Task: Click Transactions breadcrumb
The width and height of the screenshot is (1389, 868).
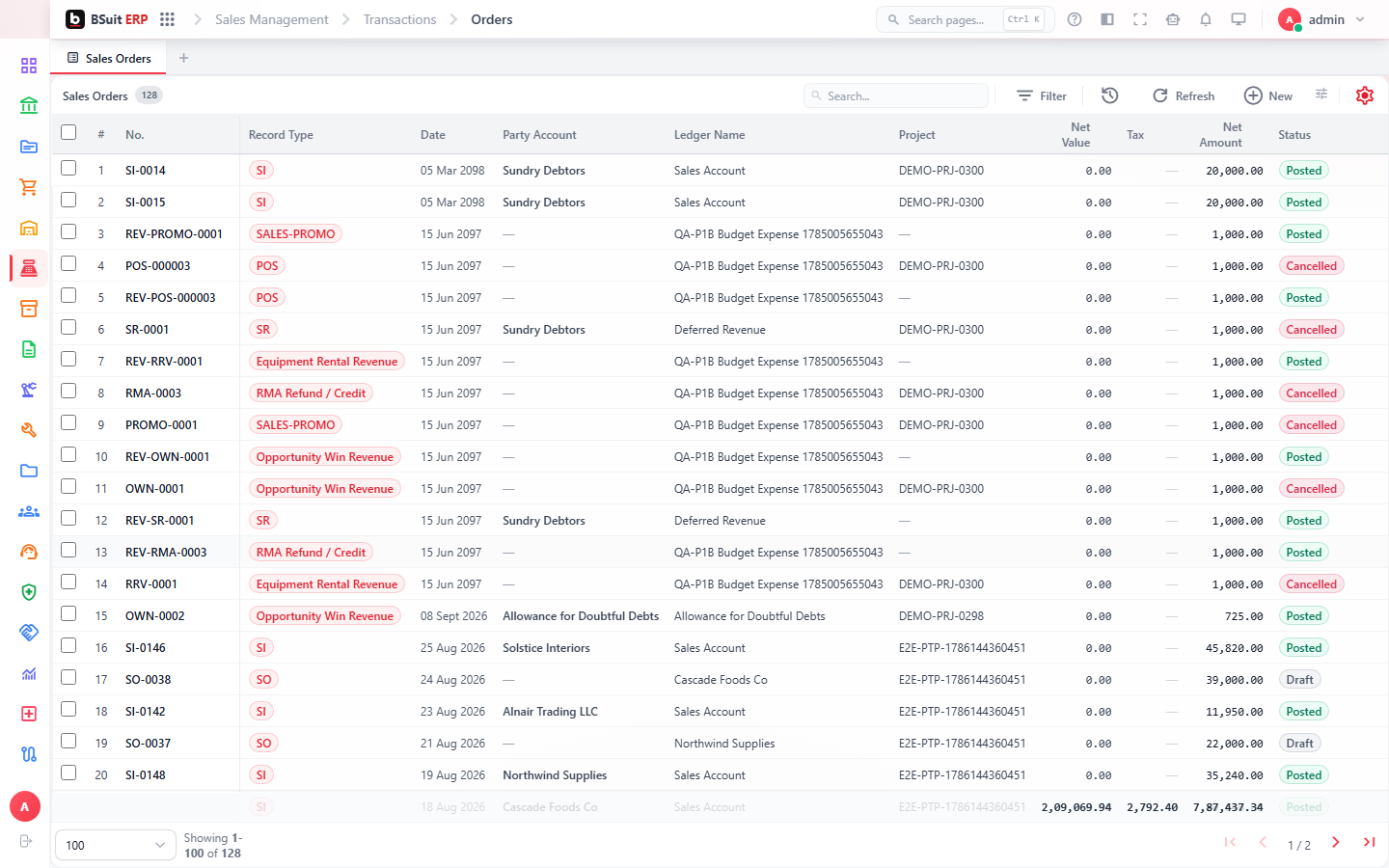Action: (x=399, y=19)
